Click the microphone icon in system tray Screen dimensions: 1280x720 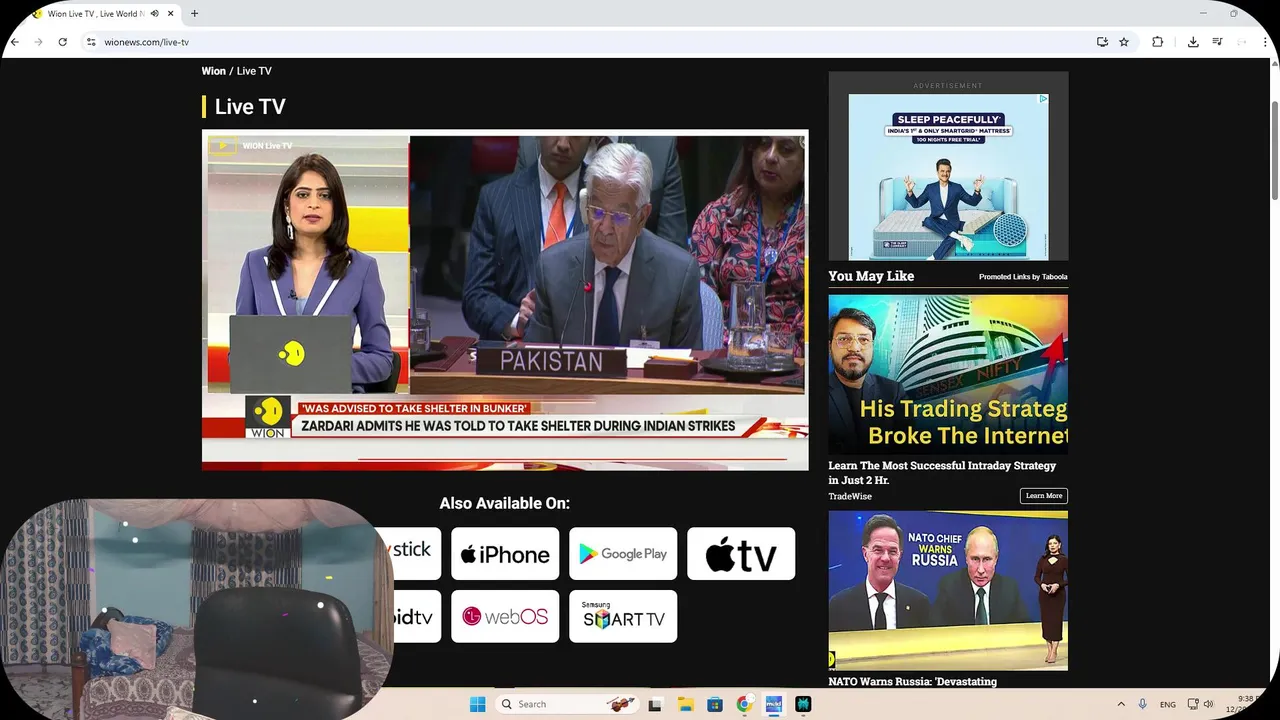[1143, 704]
